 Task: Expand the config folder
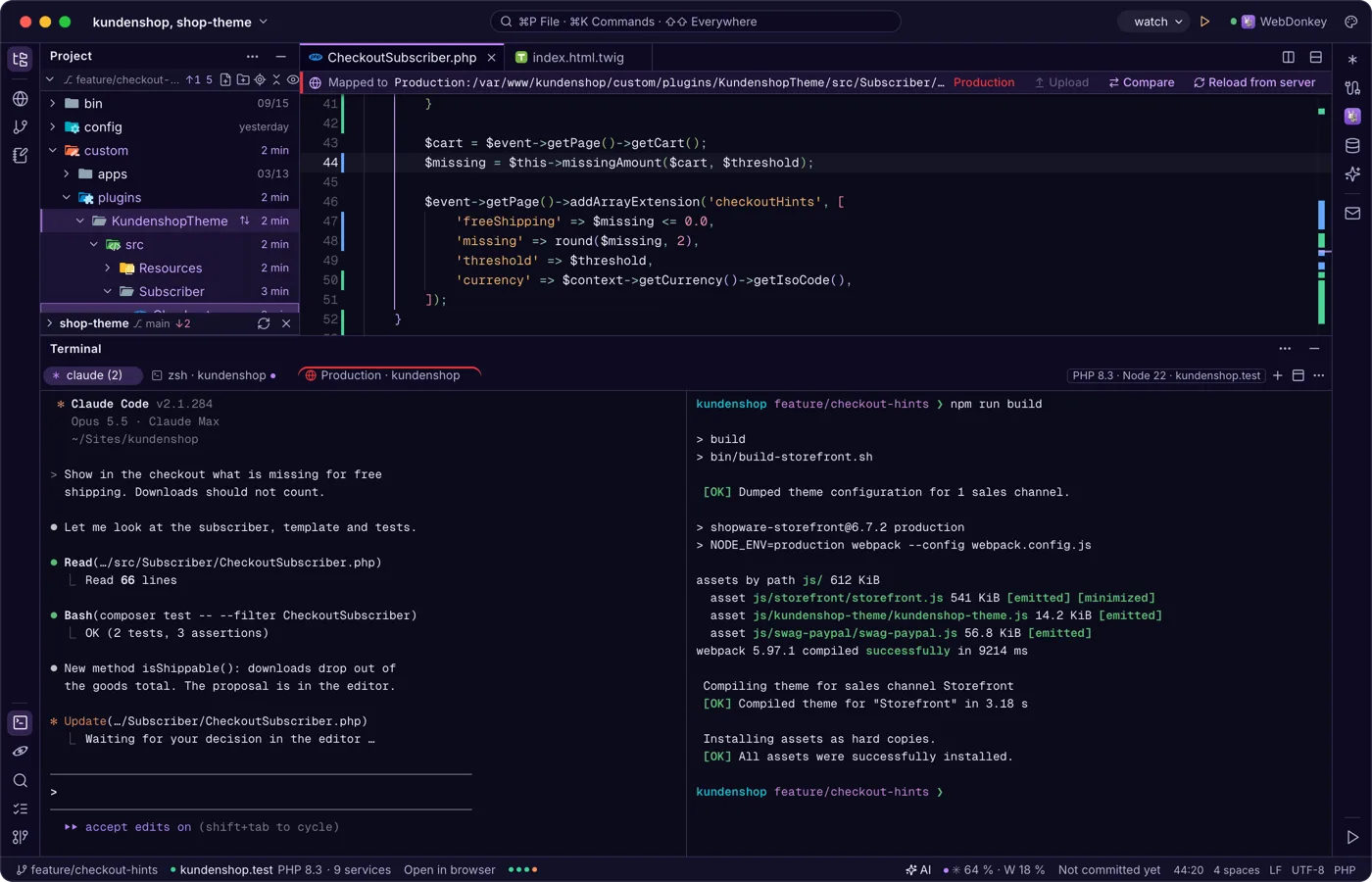coord(53,126)
